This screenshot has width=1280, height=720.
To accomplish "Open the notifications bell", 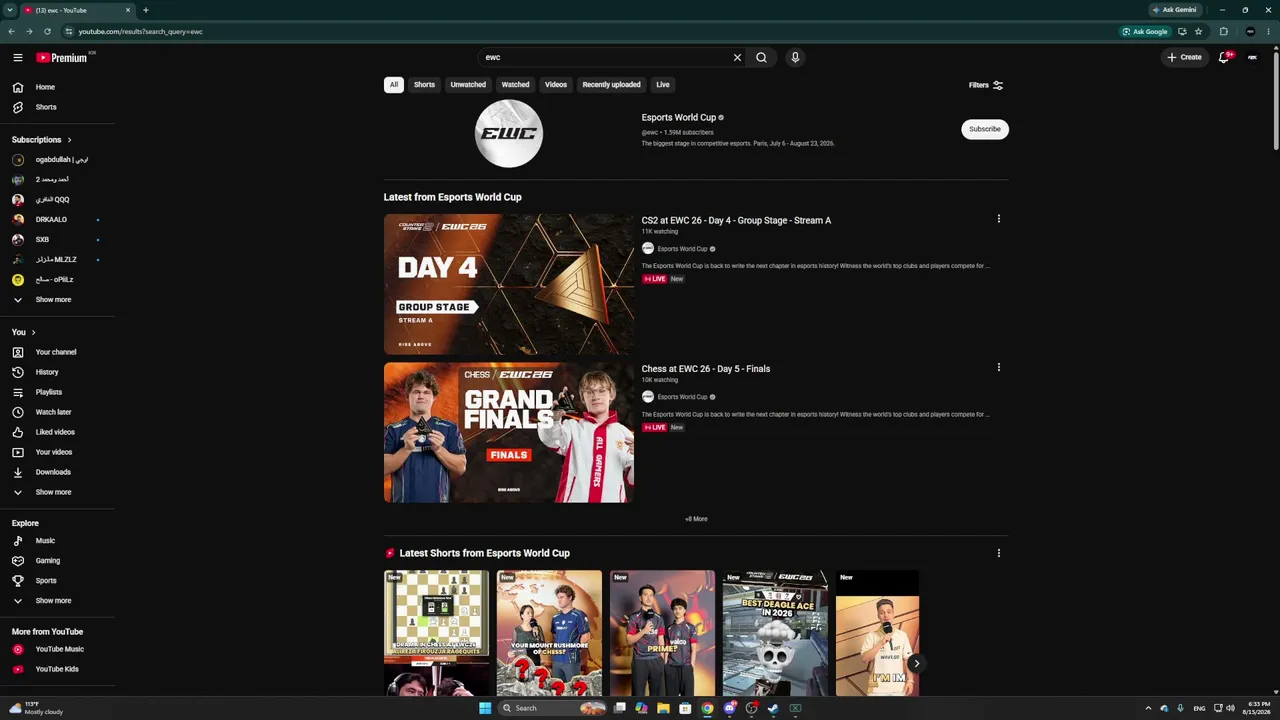I will coord(1224,57).
